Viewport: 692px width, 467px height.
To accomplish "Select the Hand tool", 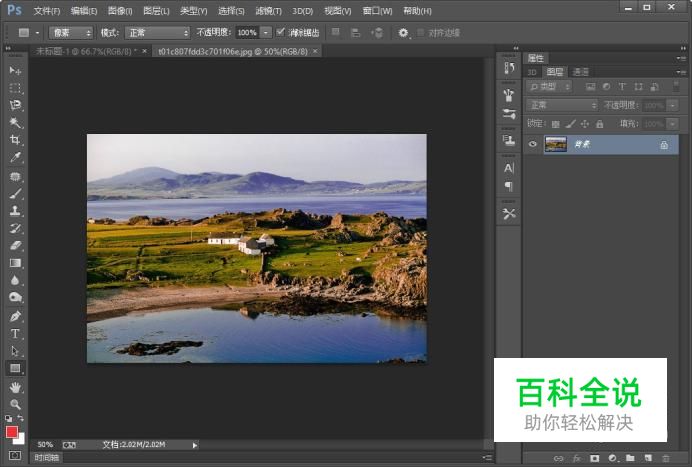I will (15, 387).
